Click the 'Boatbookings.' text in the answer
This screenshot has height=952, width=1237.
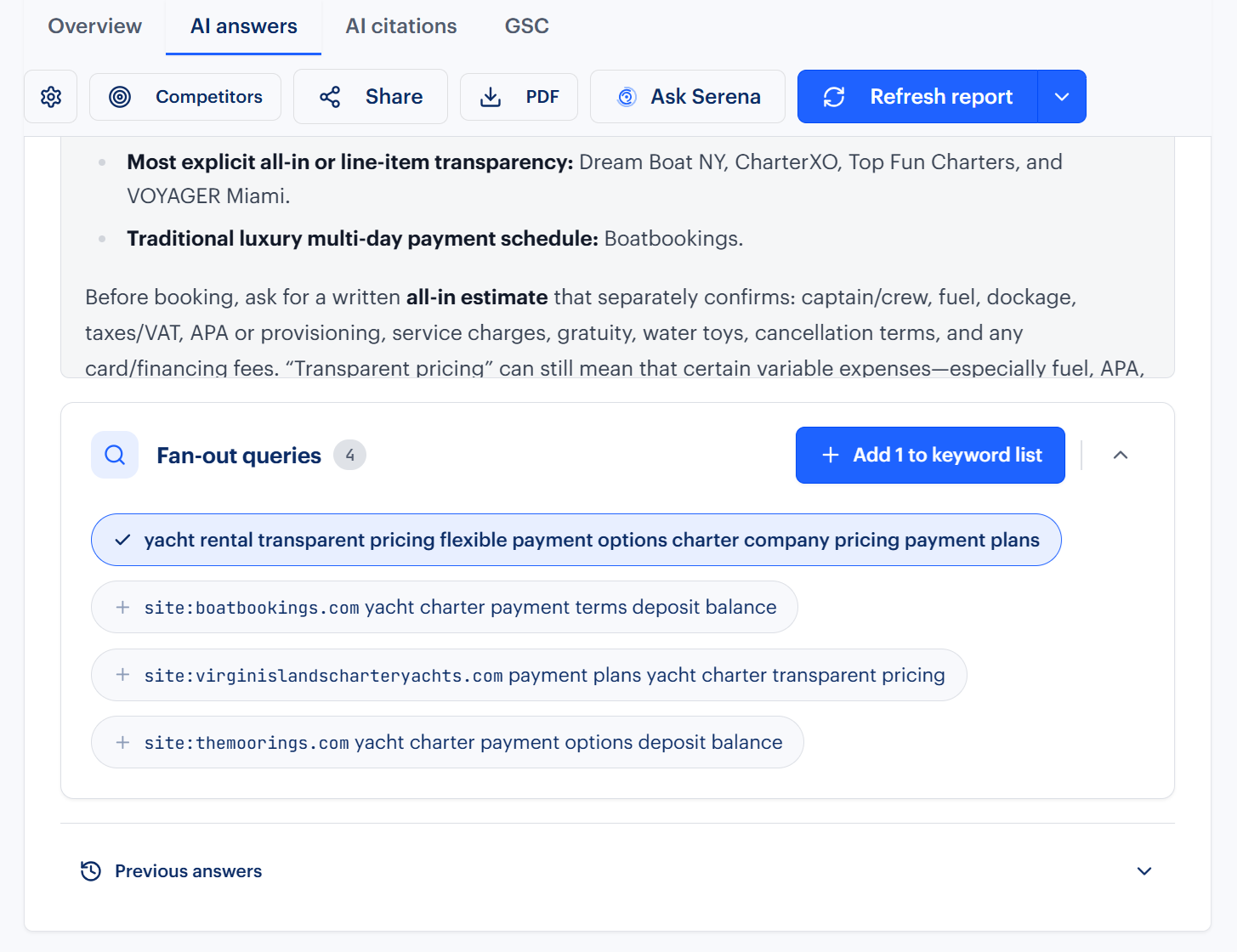point(674,239)
